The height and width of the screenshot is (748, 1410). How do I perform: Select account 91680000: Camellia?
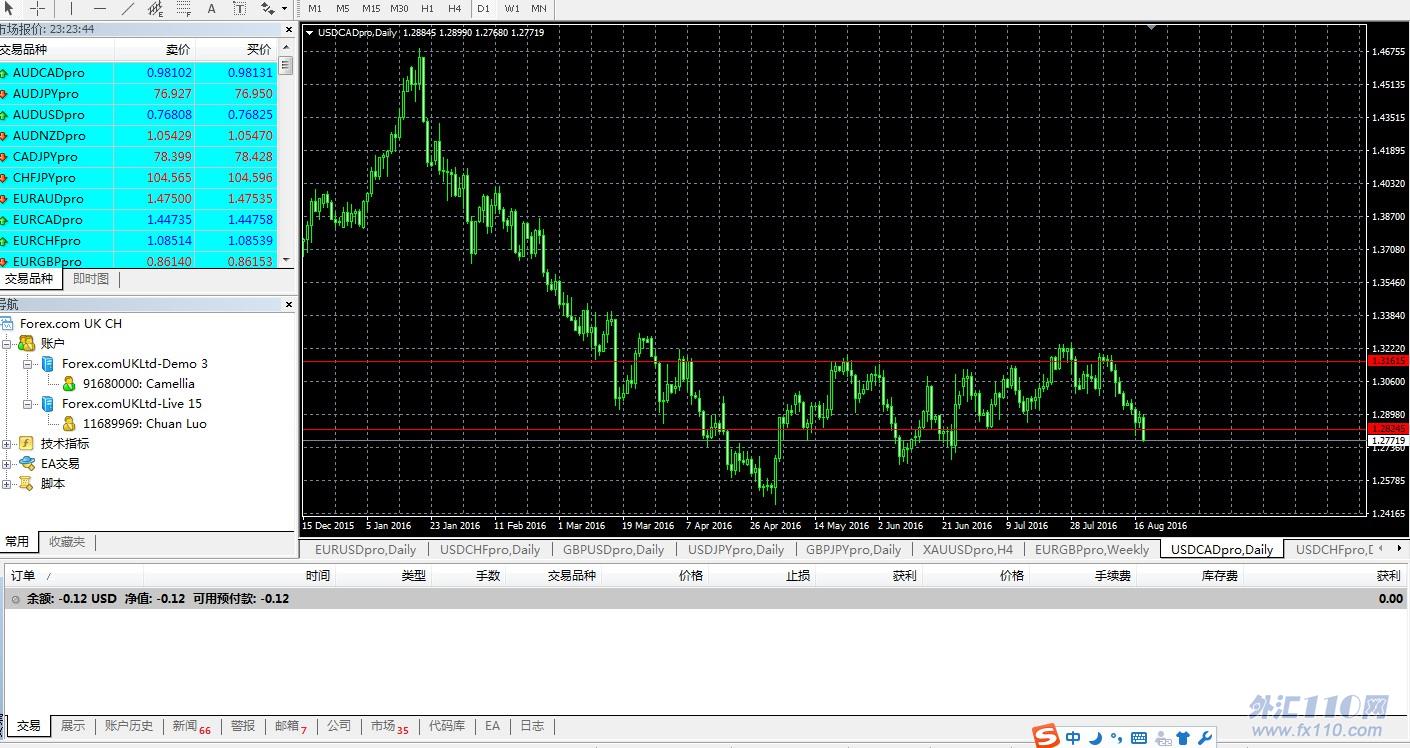tap(138, 383)
